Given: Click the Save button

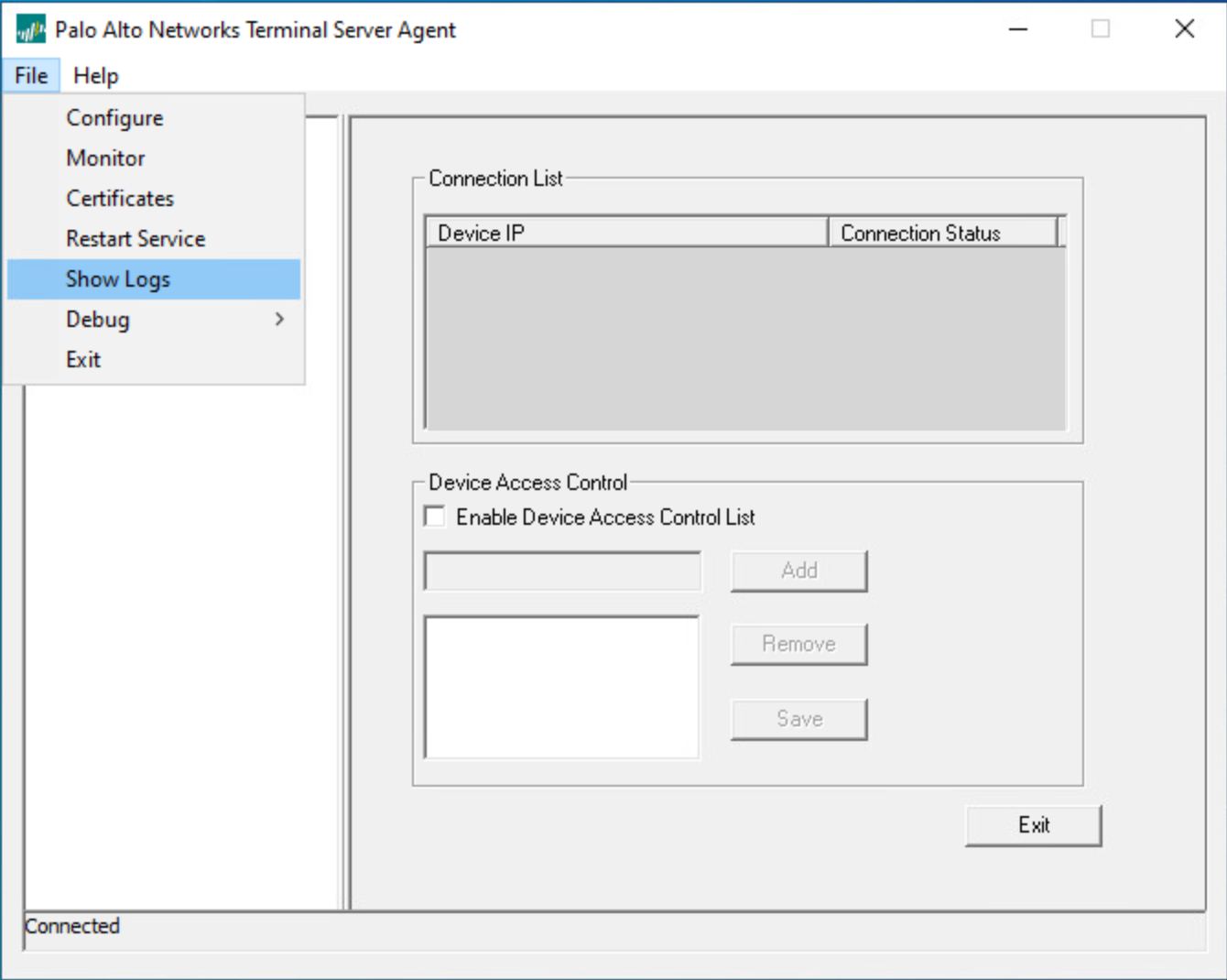Looking at the screenshot, I should pos(798,719).
